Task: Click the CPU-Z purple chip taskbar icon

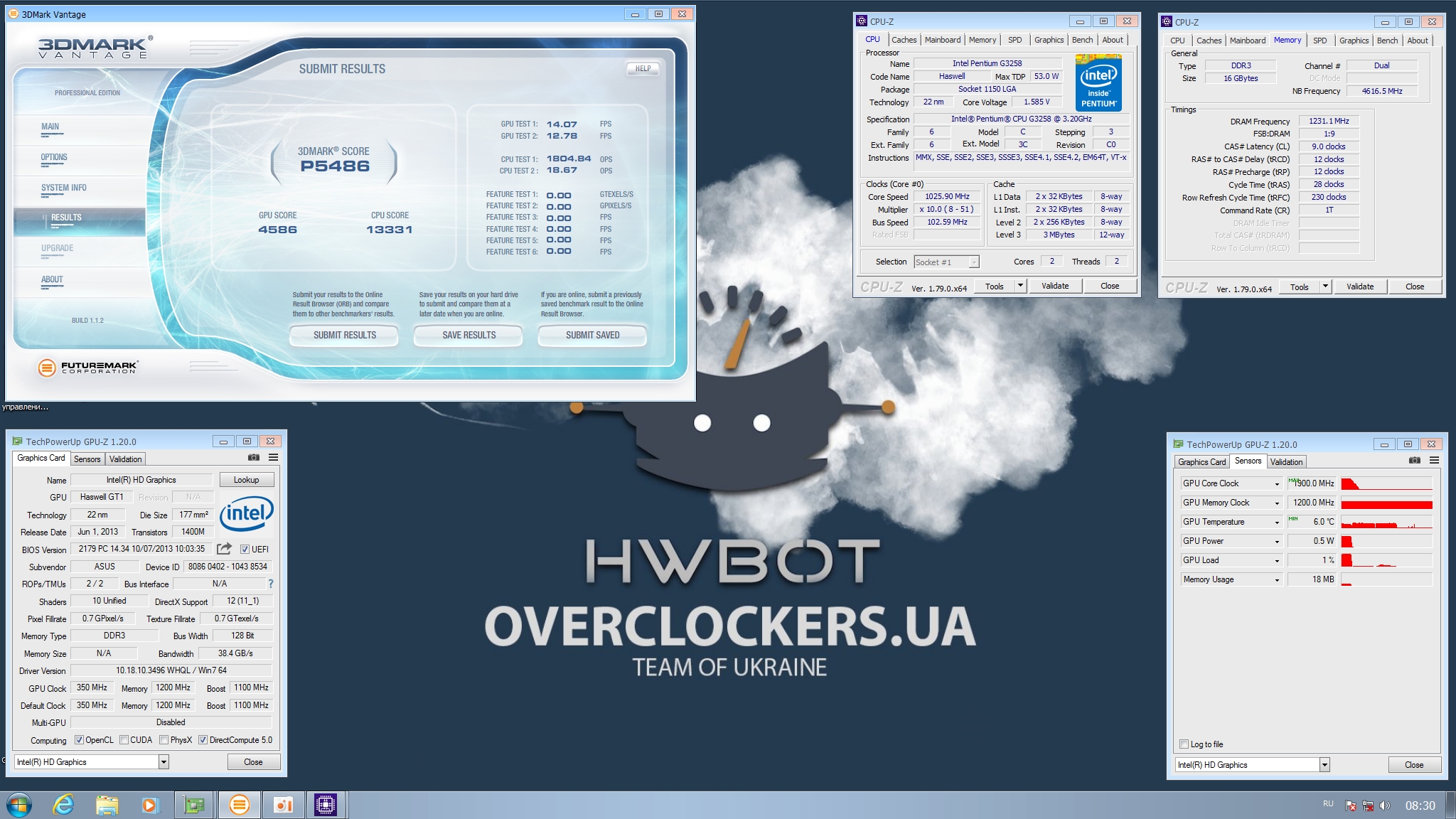Action: tap(325, 805)
